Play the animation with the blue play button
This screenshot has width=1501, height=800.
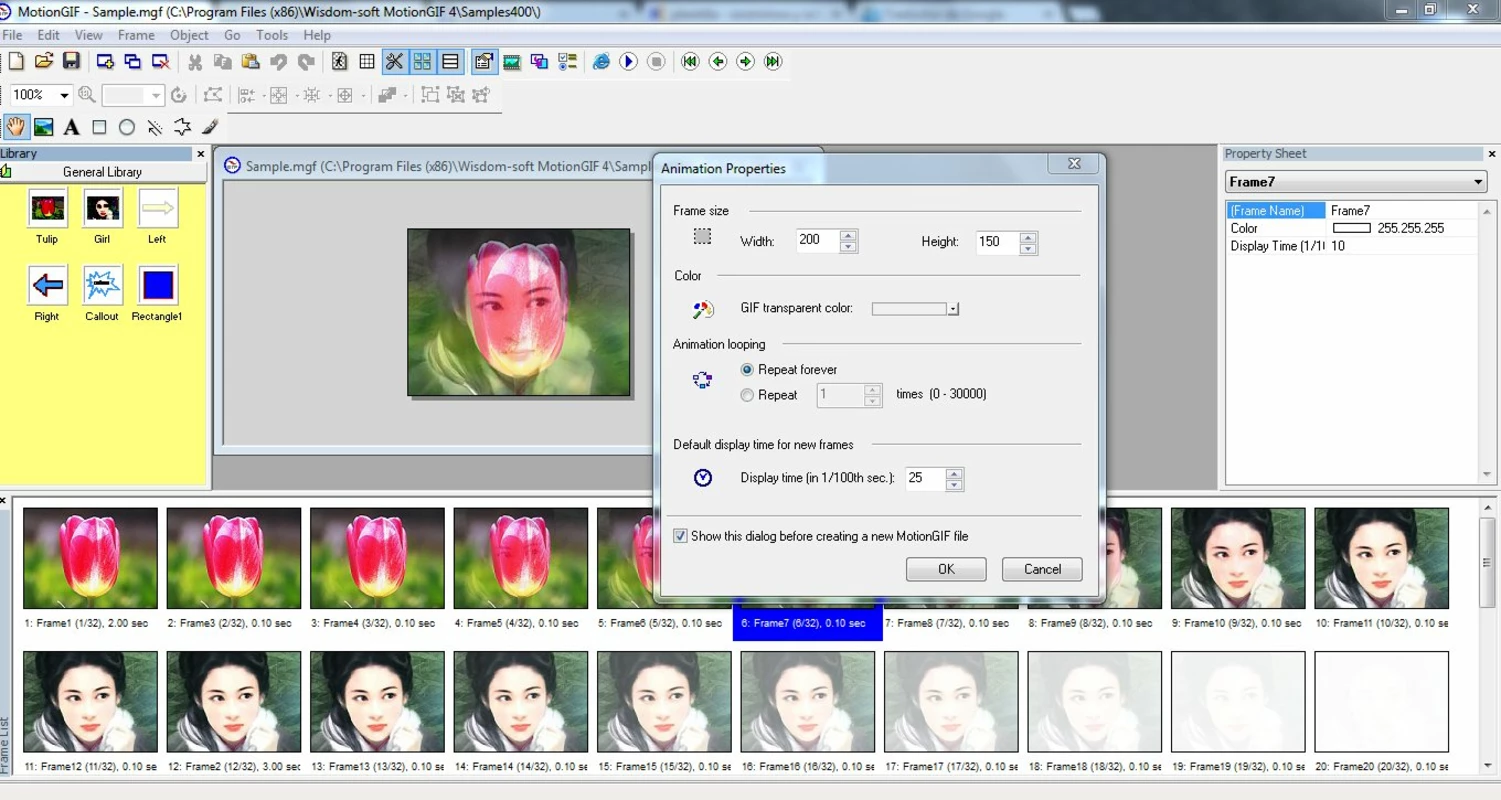[628, 62]
